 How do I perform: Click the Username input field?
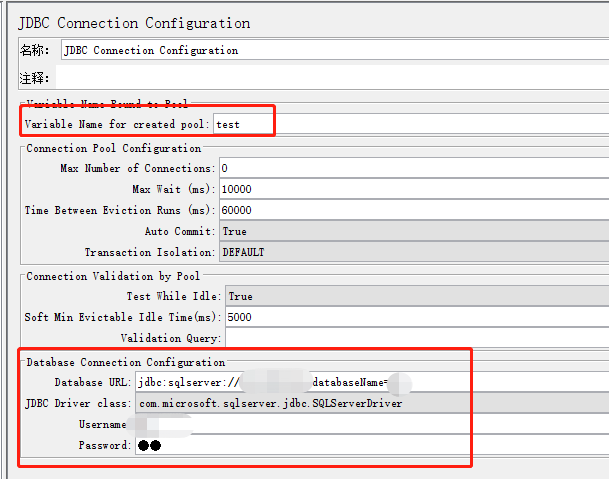(300, 424)
